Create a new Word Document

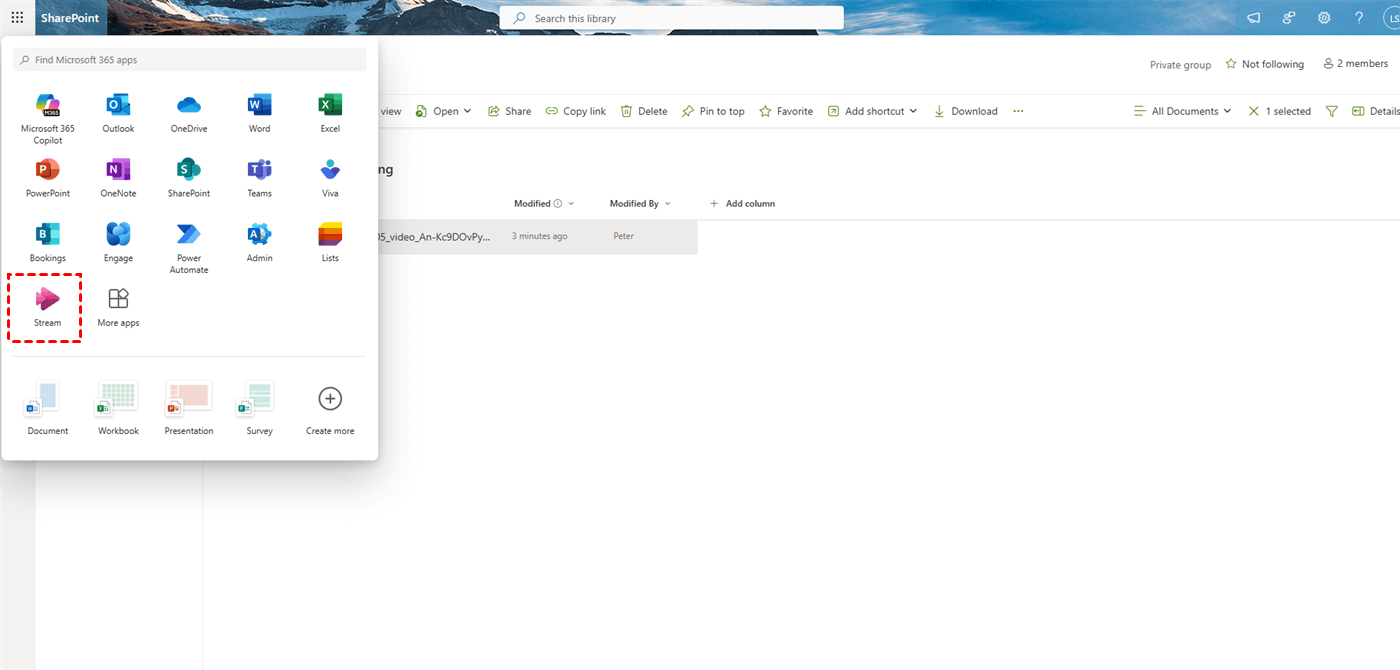(48, 408)
